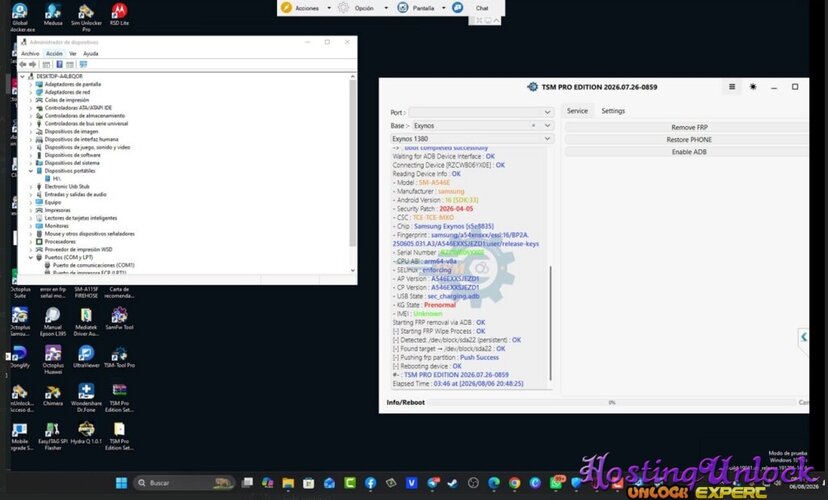Screen dimensions: 828x500
Task: Open the Pantalla dropdown arrow
Action: (444, 8)
